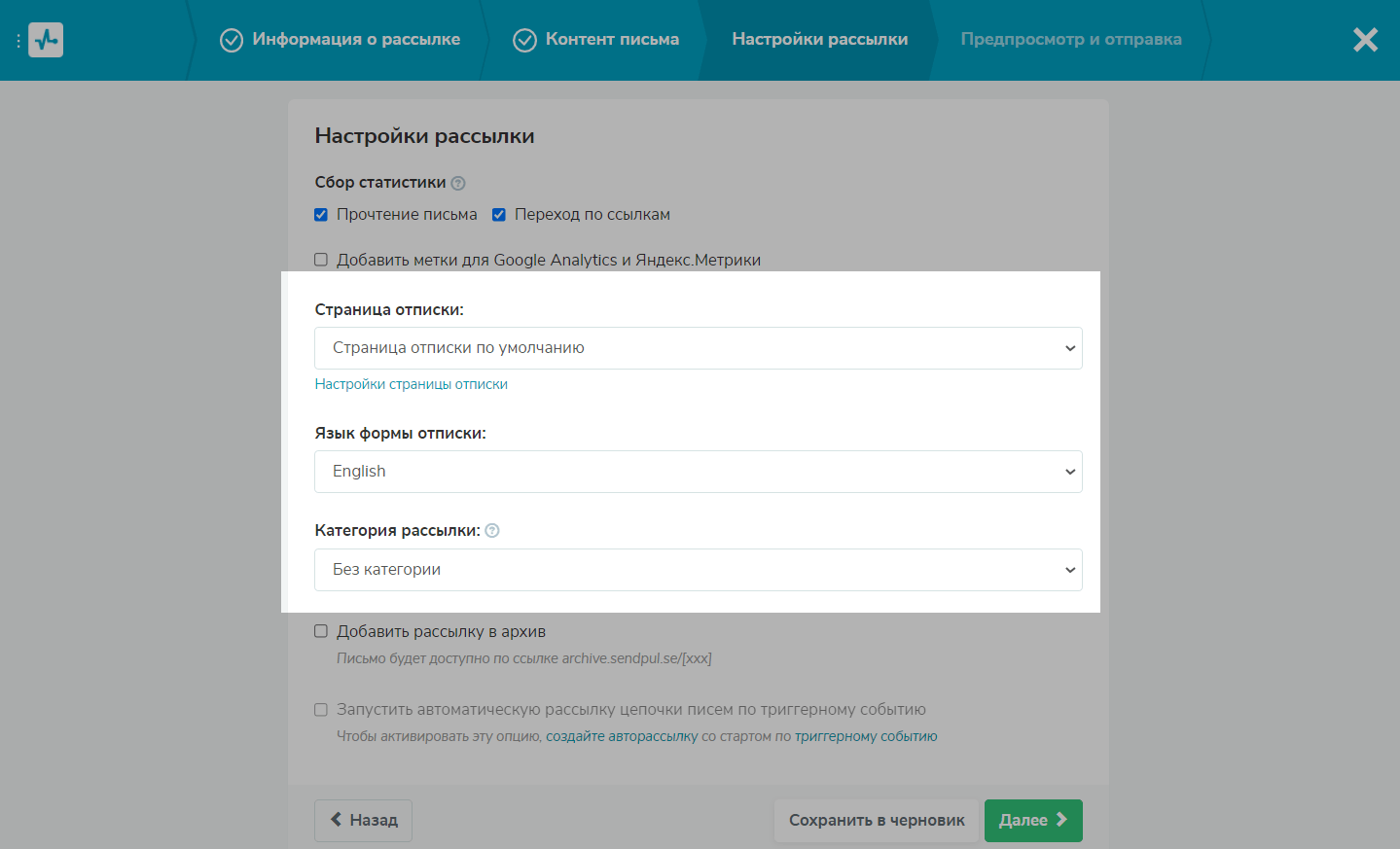This screenshot has height=849, width=1400.
Task: Click the Сохранить в черновик button
Action: 877,820
